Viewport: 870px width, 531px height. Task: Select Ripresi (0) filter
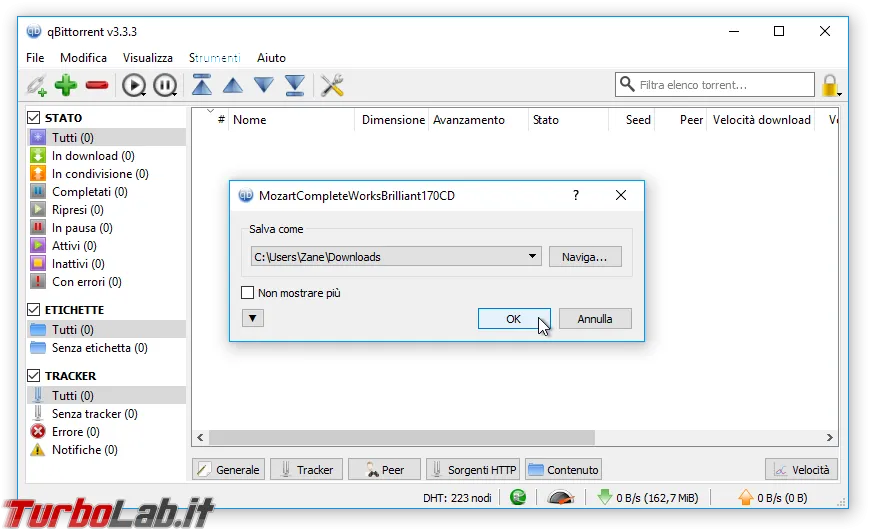click(x=107, y=210)
